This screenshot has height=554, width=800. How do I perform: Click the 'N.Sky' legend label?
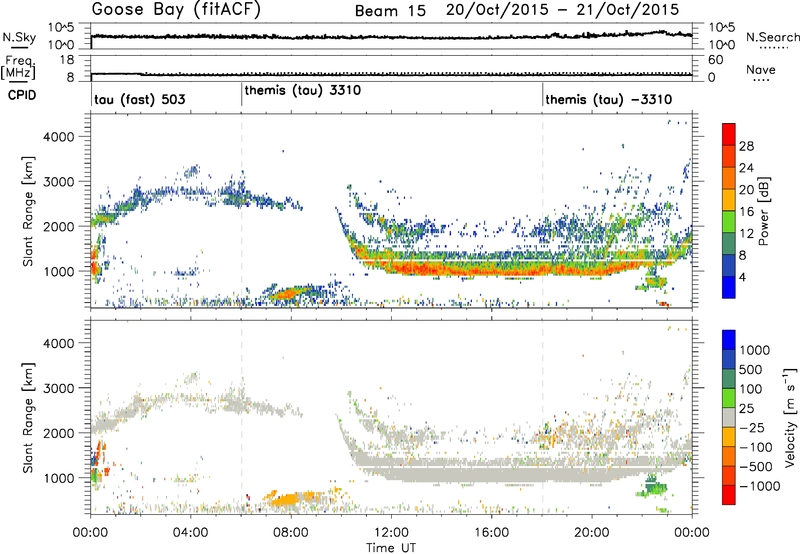click(x=19, y=37)
